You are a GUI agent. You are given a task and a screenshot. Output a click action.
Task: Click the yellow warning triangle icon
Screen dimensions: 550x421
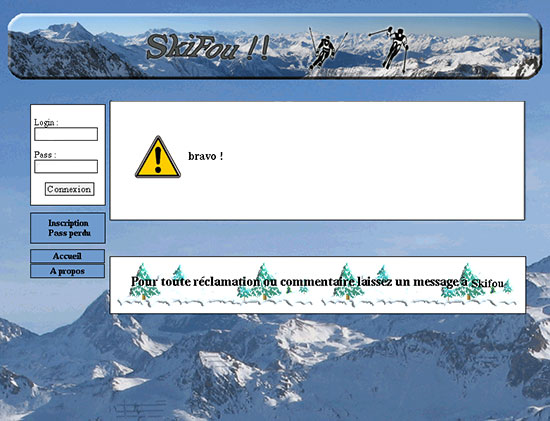(x=158, y=157)
